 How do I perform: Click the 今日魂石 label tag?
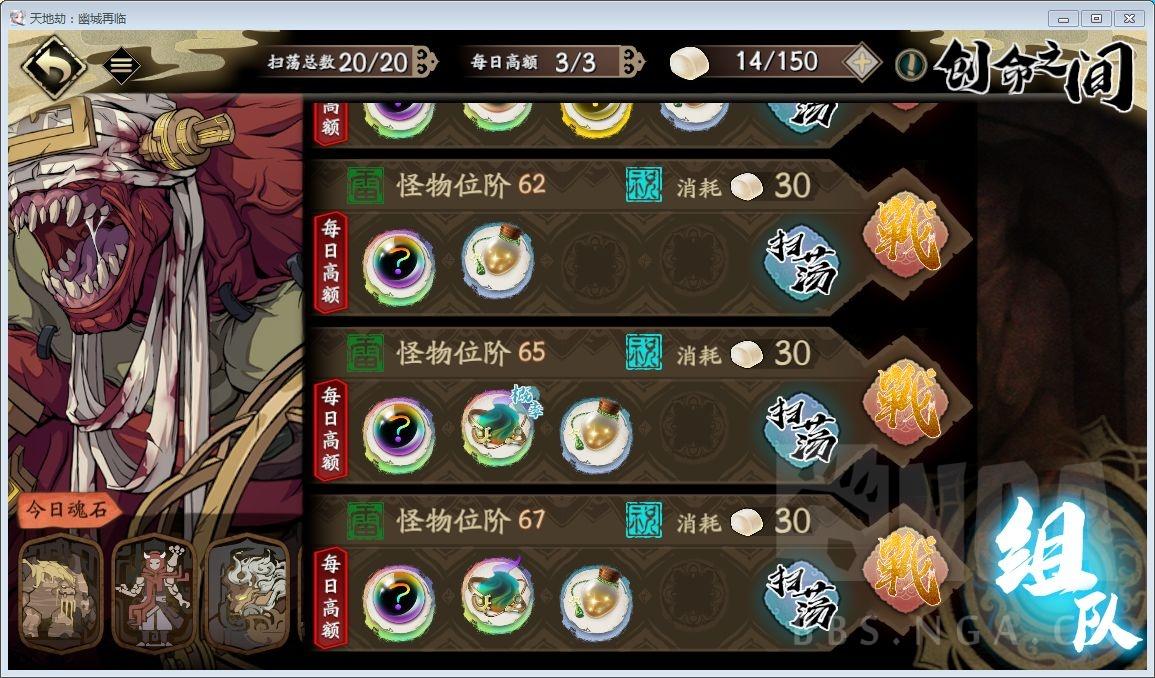click(66, 509)
